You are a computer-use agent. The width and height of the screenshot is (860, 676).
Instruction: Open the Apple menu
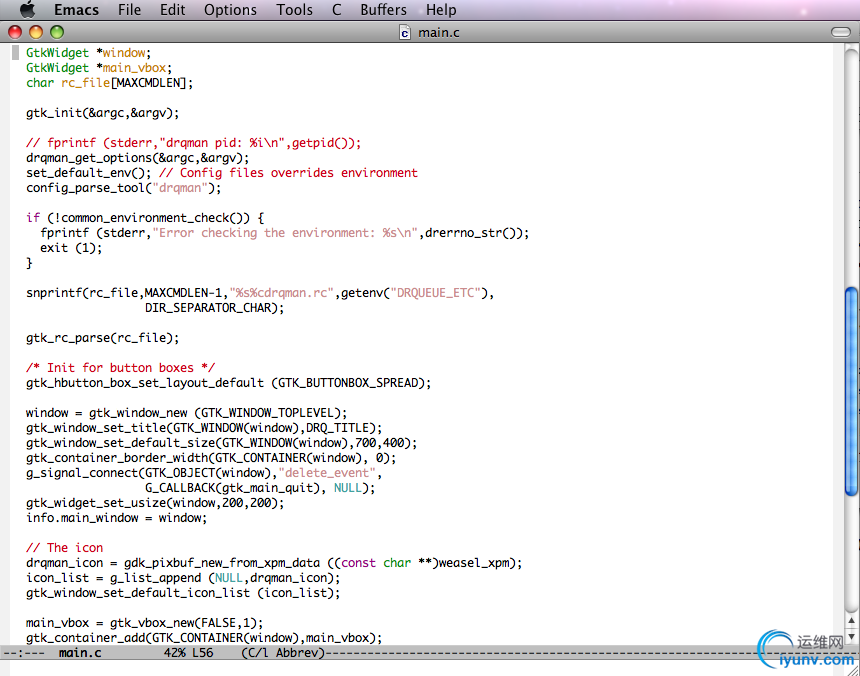pyautogui.click(x=27, y=9)
